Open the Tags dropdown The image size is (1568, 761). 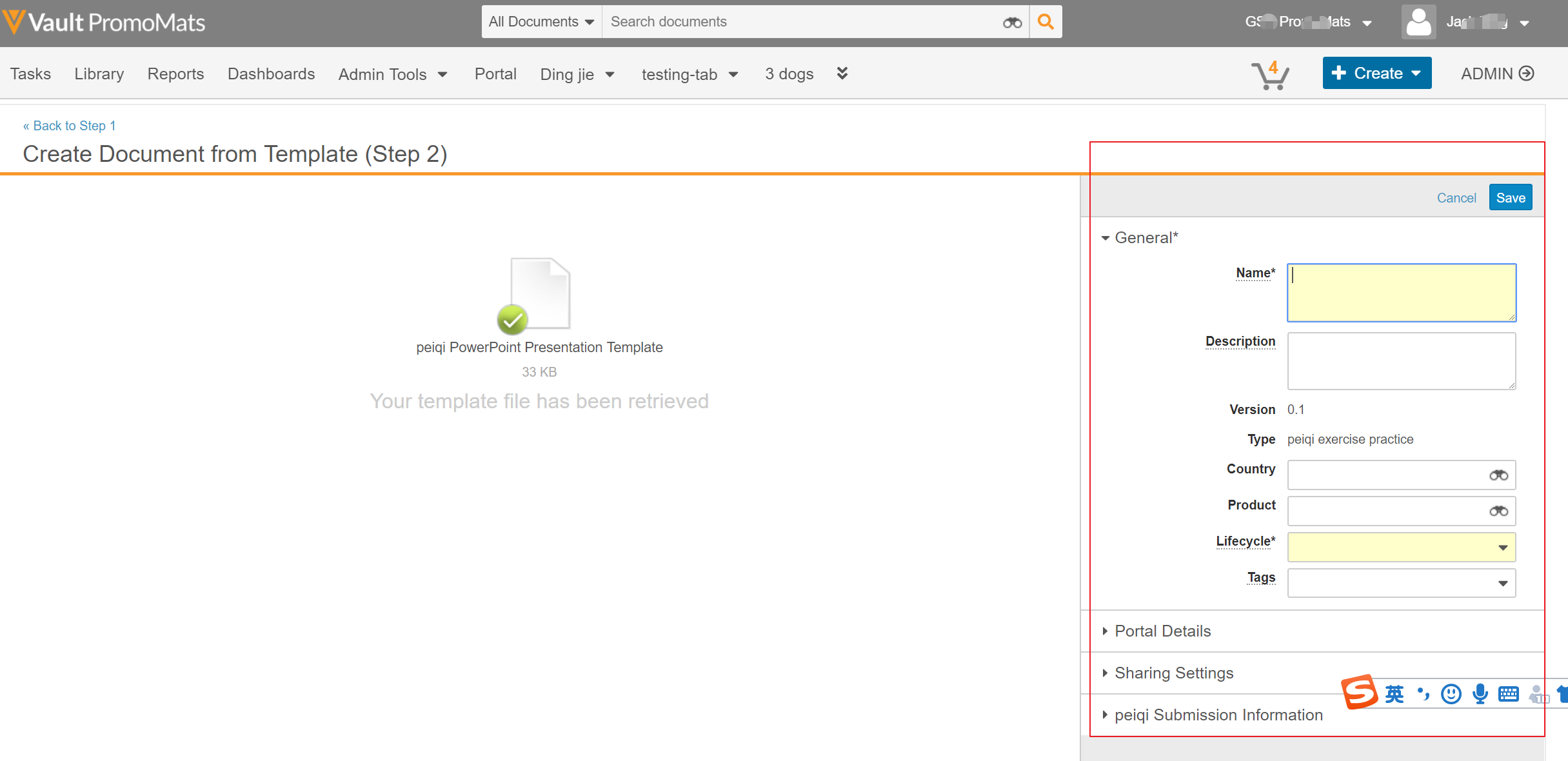click(1401, 583)
